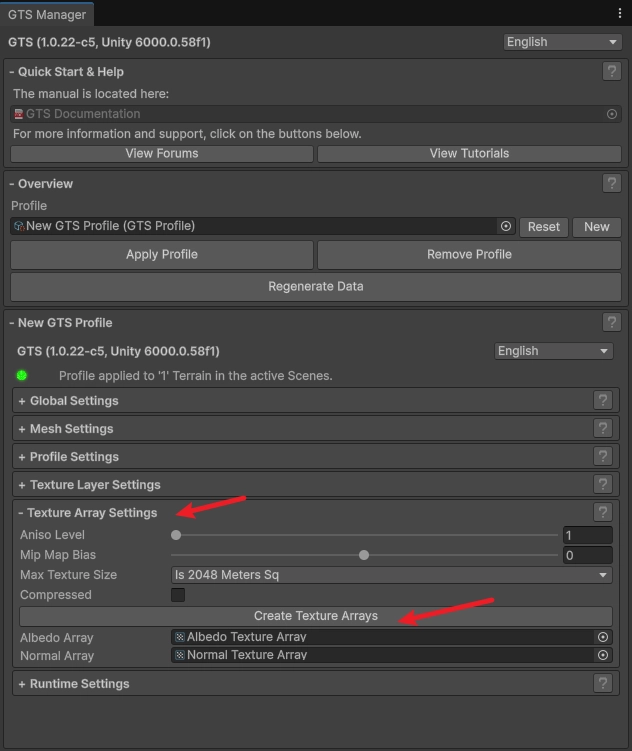Click the Create Texture Arrays button
This screenshot has height=751, width=632.
pyautogui.click(x=316, y=616)
